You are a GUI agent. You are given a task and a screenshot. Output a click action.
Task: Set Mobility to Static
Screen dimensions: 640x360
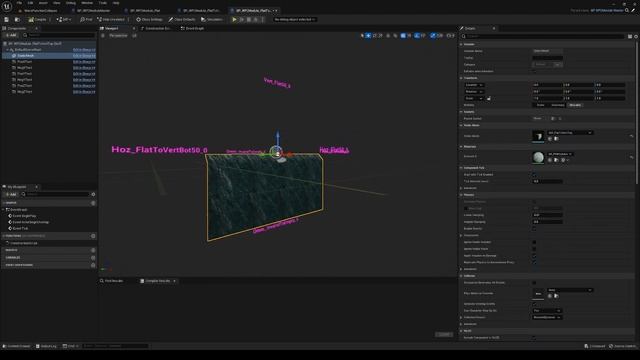pos(540,105)
